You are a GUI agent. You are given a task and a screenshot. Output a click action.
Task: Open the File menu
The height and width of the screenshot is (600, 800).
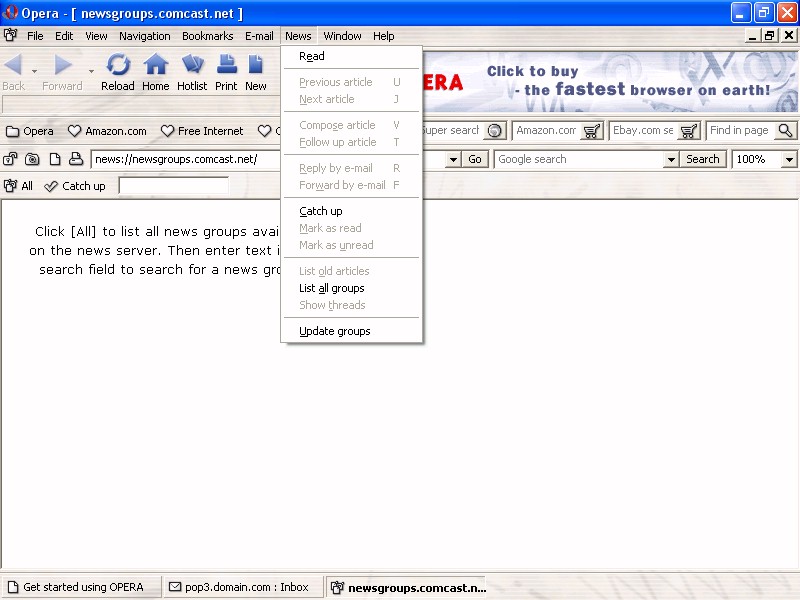pyautogui.click(x=35, y=36)
